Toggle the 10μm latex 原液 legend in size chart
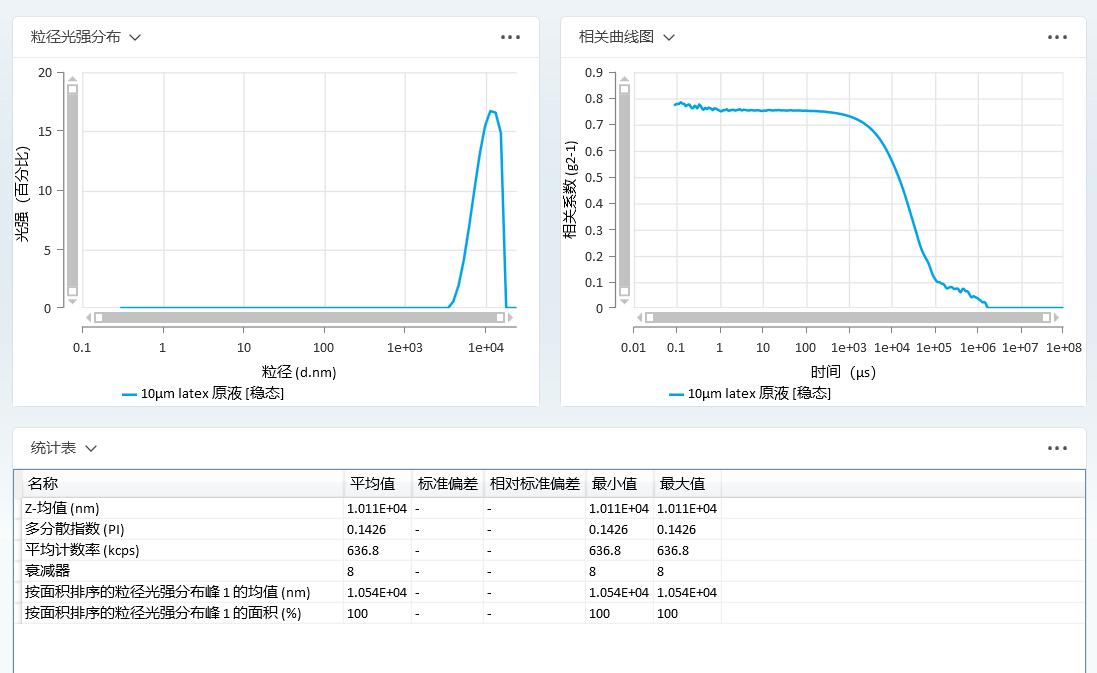Screen dimensions: 1097x673 click(210, 392)
